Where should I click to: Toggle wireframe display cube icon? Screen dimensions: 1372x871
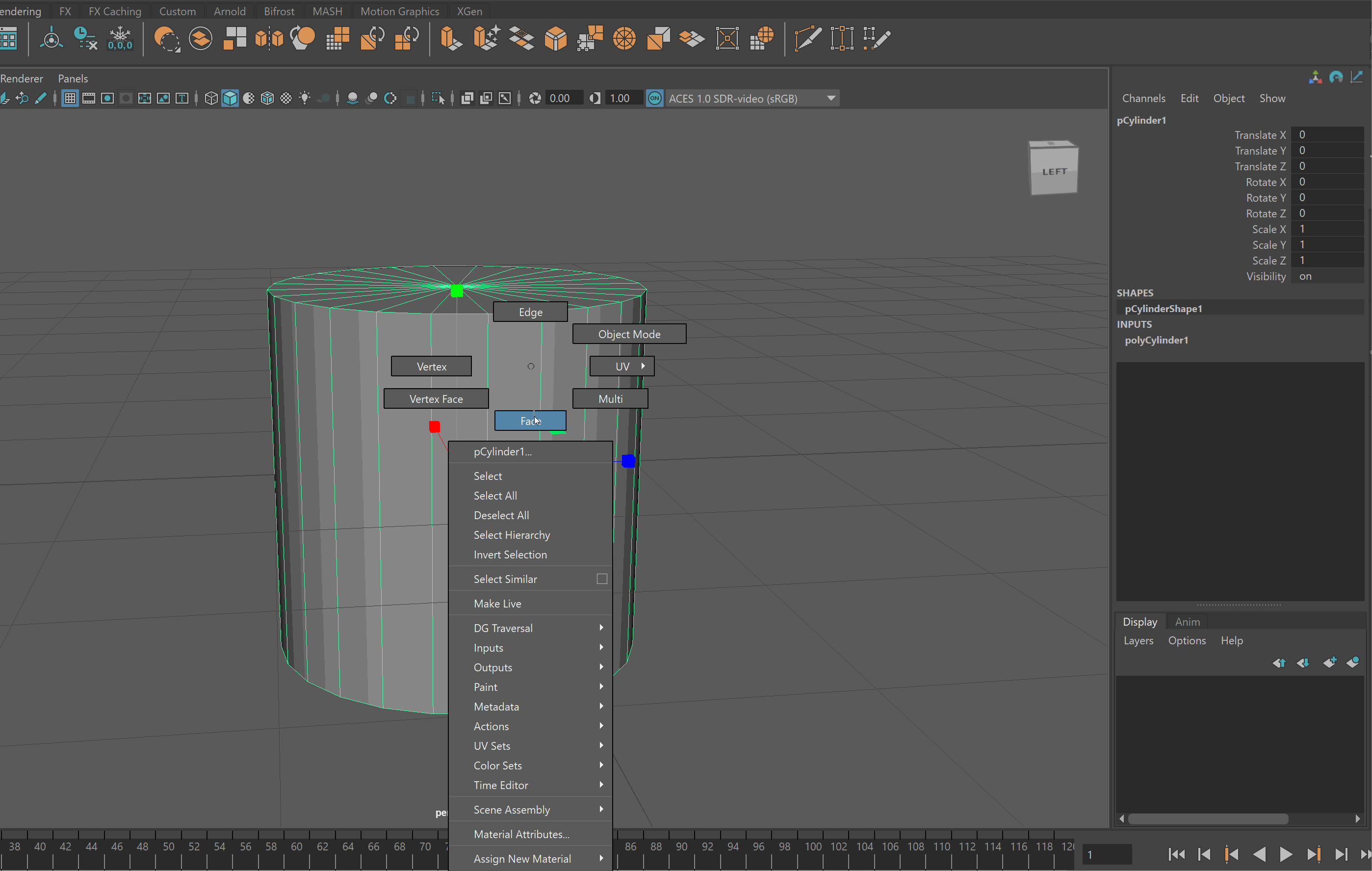point(211,98)
